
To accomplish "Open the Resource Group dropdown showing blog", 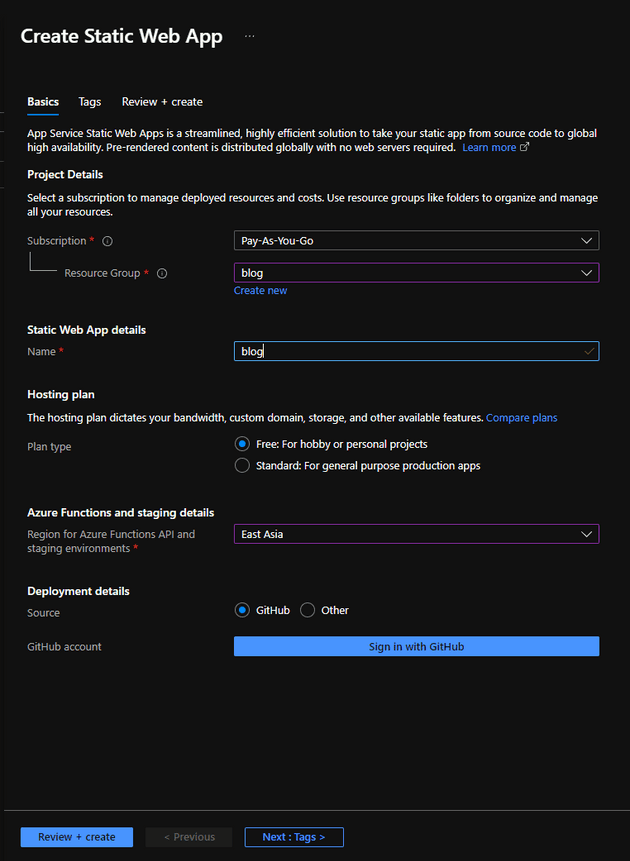I will pyautogui.click(x=416, y=272).
